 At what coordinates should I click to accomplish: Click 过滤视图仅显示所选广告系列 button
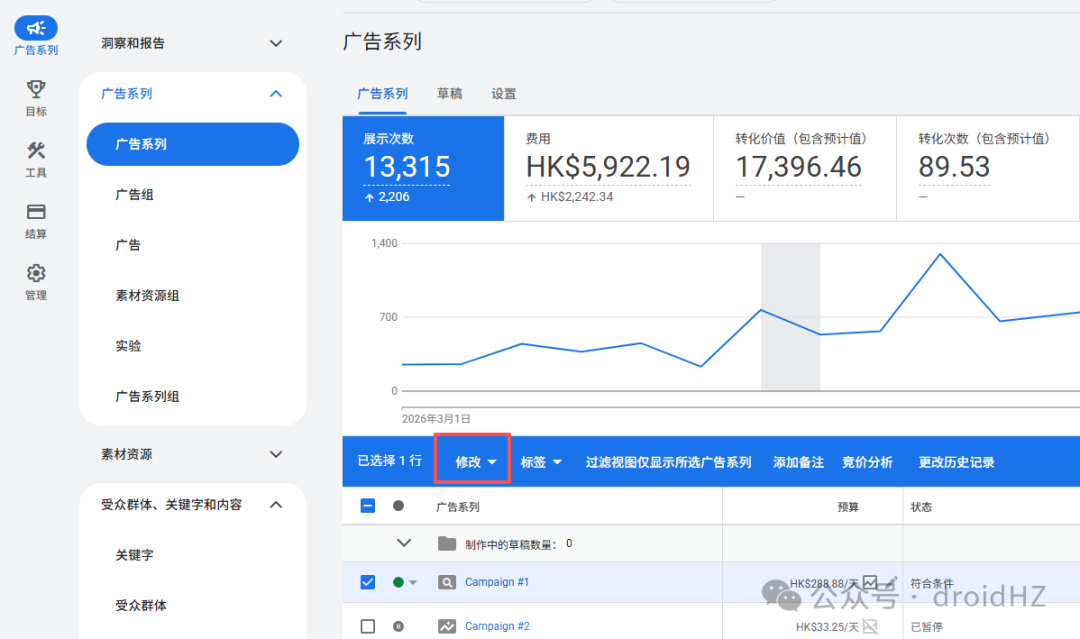668,462
